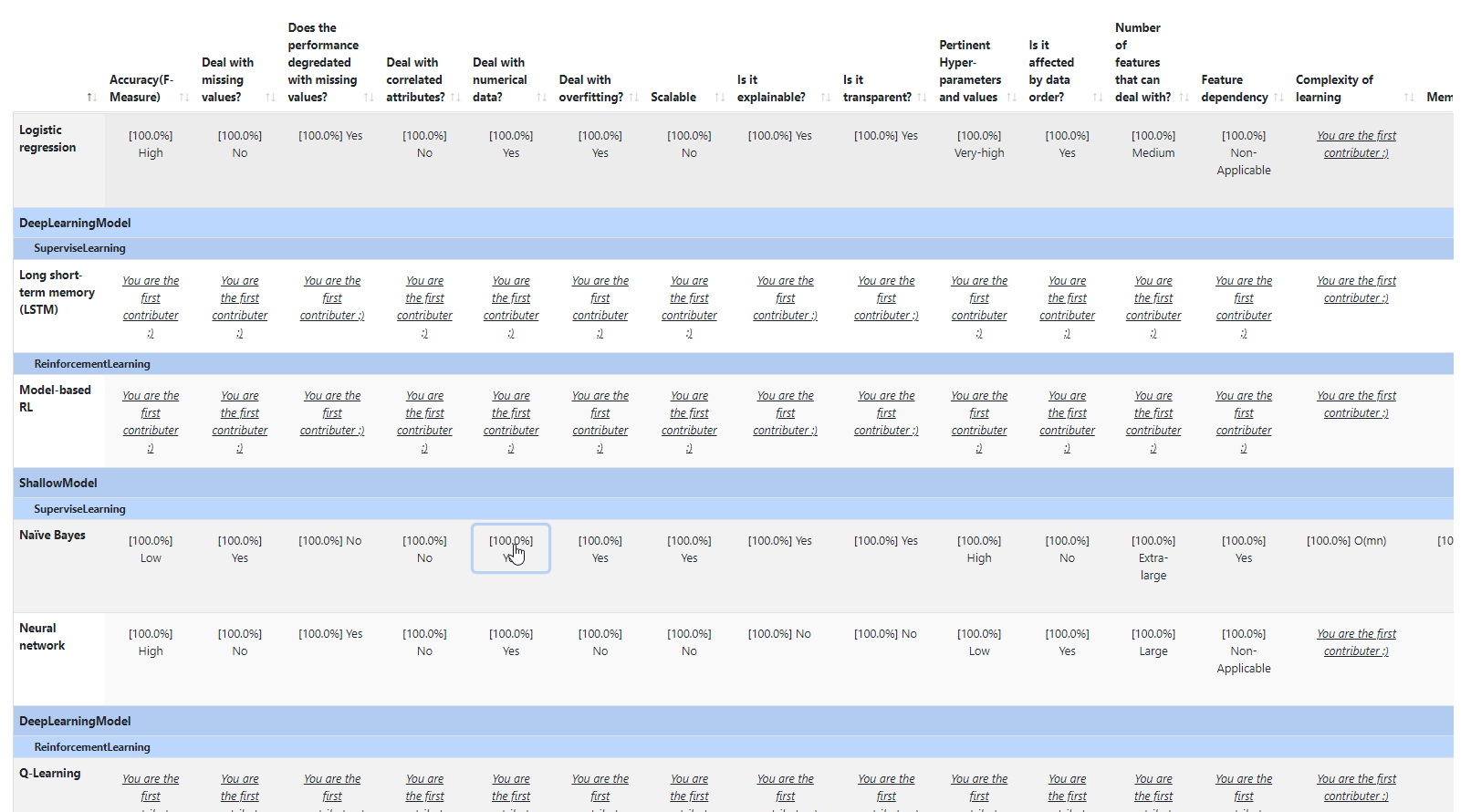The height and width of the screenshot is (812, 1471).
Task: Sort table by Accuracy(F-Measure) column arrows
Action: coord(184,98)
